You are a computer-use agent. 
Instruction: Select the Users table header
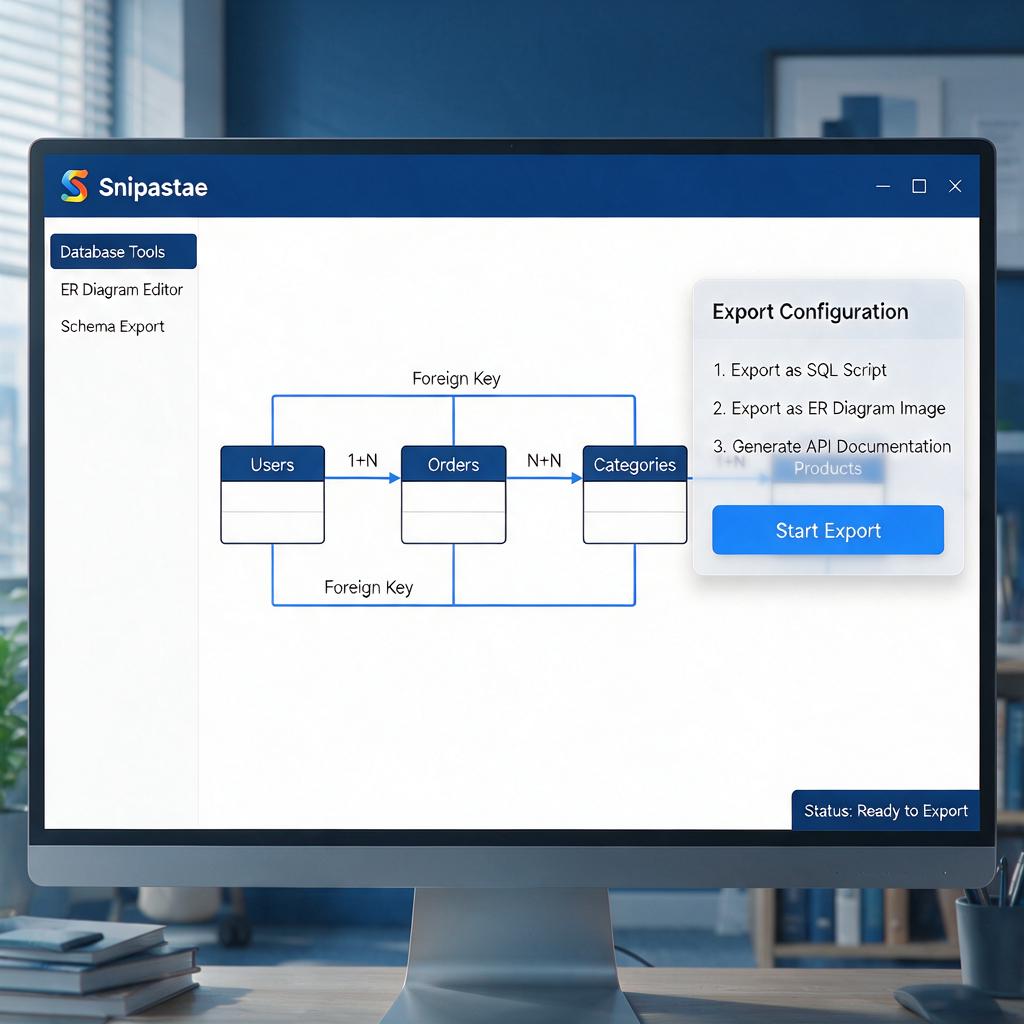pyautogui.click(x=272, y=464)
